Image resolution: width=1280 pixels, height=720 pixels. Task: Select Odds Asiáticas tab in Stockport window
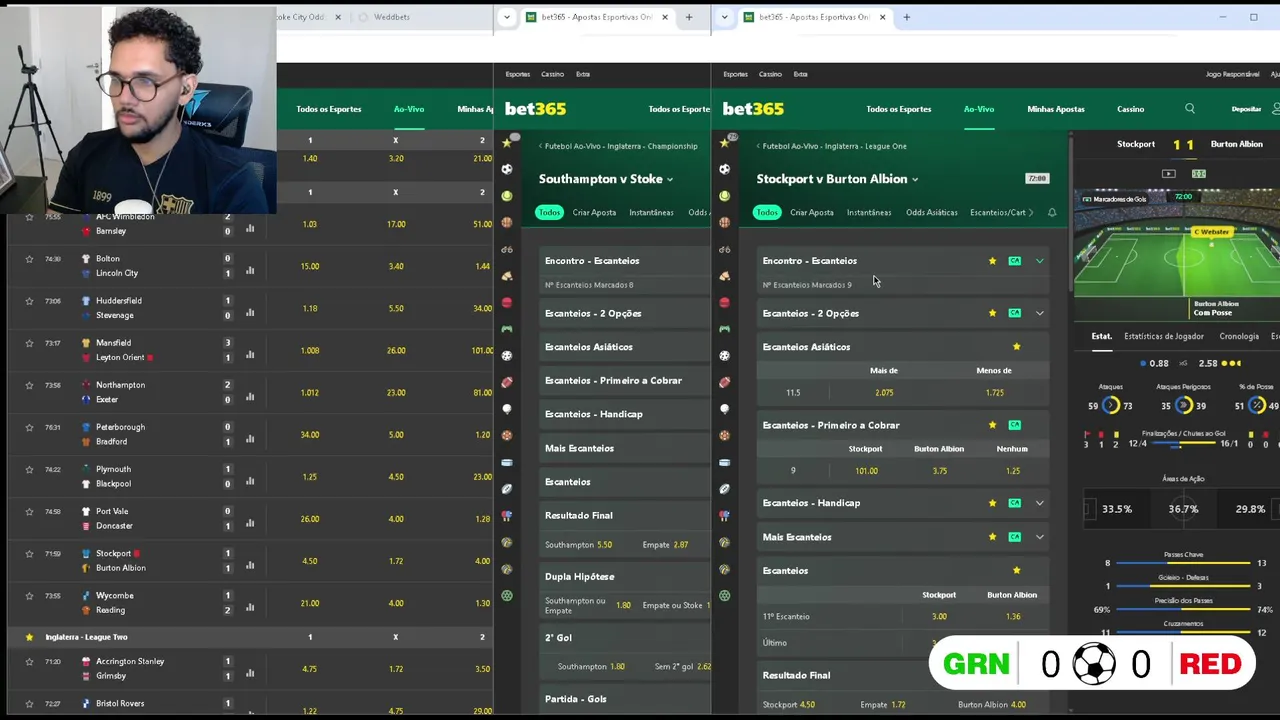pos(932,212)
